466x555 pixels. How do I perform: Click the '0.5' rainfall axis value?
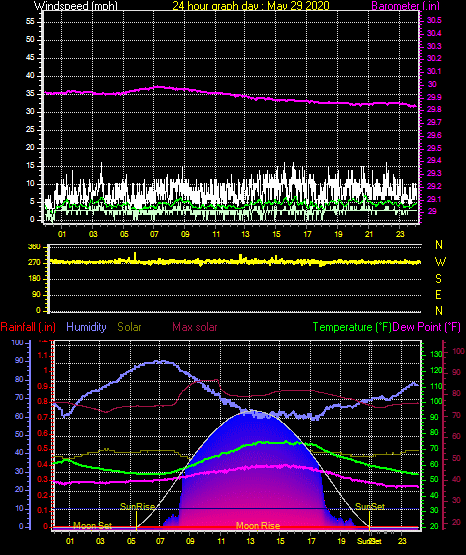click(42, 448)
